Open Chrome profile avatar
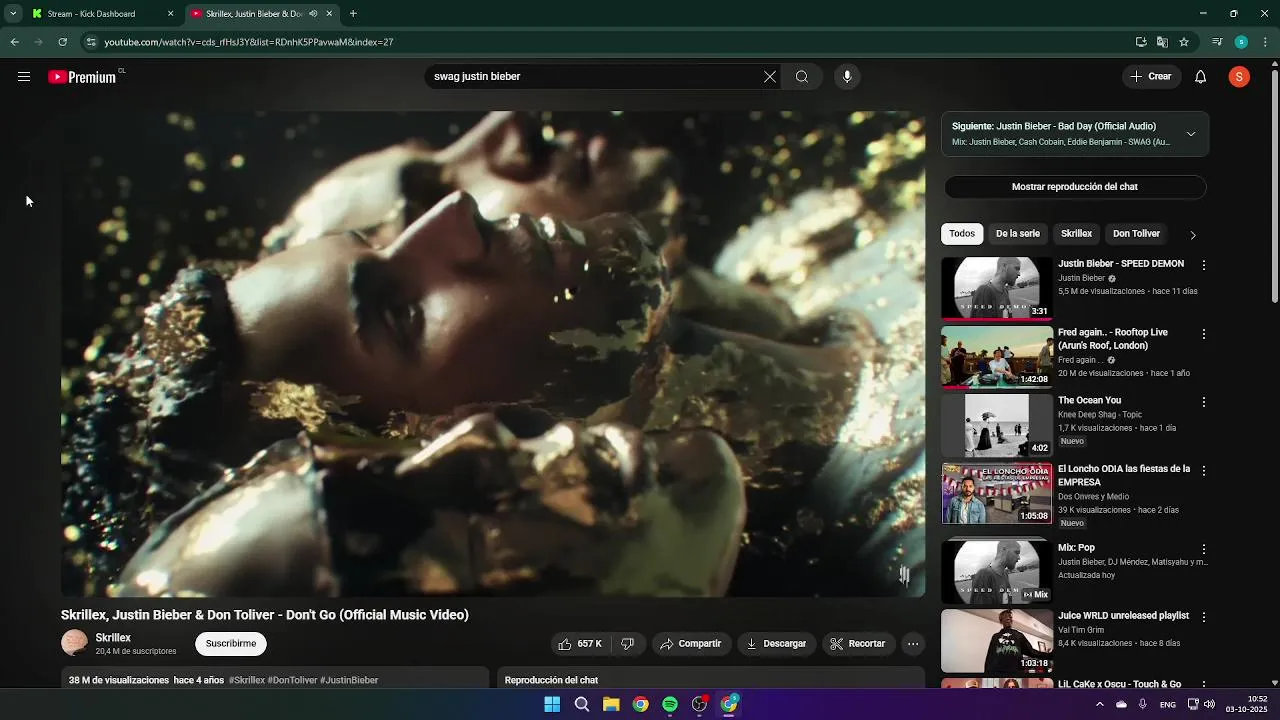 (1241, 42)
